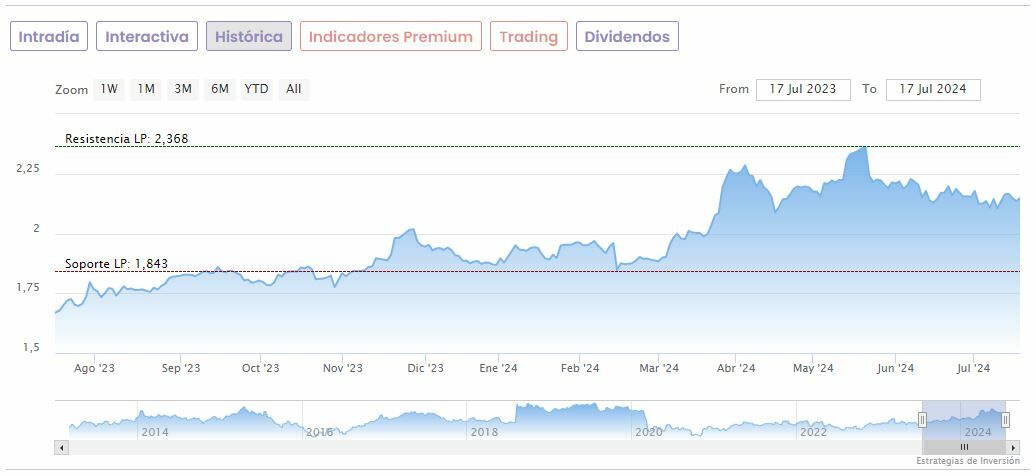Viewport: 1036px width, 476px height.
Task: Set zoom range to 1W
Action: click(109, 89)
